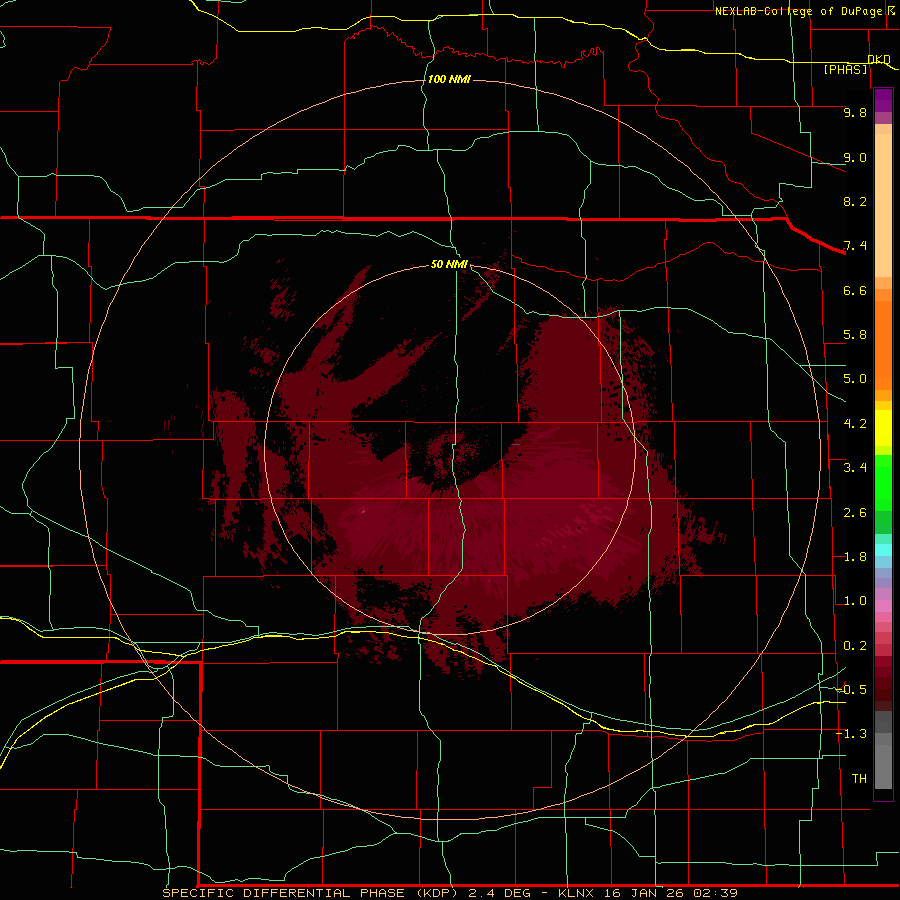The height and width of the screenshot is (900, 900).
Task: Click the cyan segment of color bar
Action: pyautogui.click(x=883, y=550)
